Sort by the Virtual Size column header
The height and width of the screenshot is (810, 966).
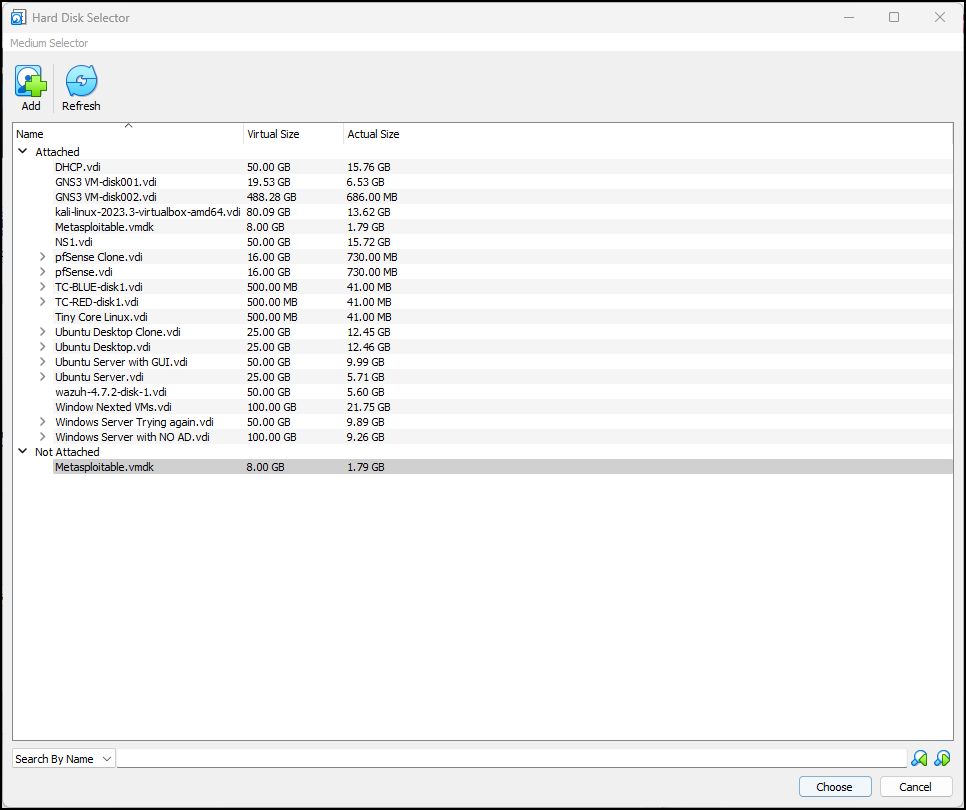[293, 134]
